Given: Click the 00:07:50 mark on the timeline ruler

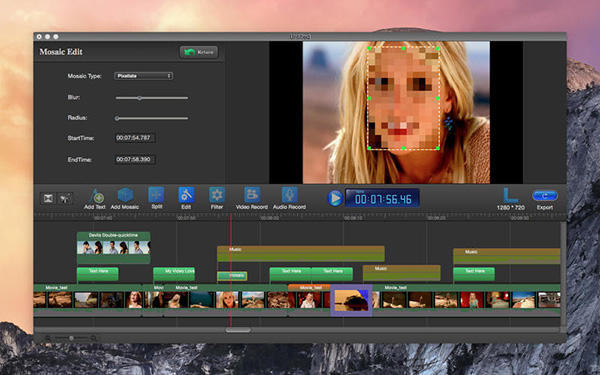Looking at the screenshot, I should point(186,218).
